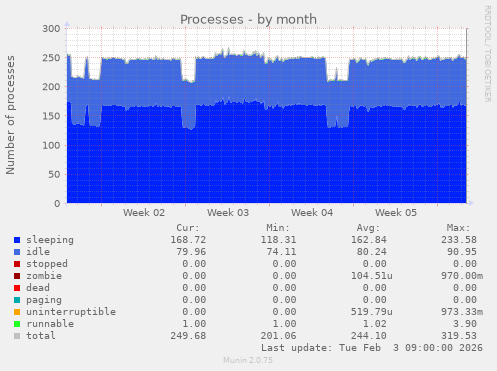Screen dimensions: 497x371
Task: Click the 'Avg:' column header
Action: point(368,228)
